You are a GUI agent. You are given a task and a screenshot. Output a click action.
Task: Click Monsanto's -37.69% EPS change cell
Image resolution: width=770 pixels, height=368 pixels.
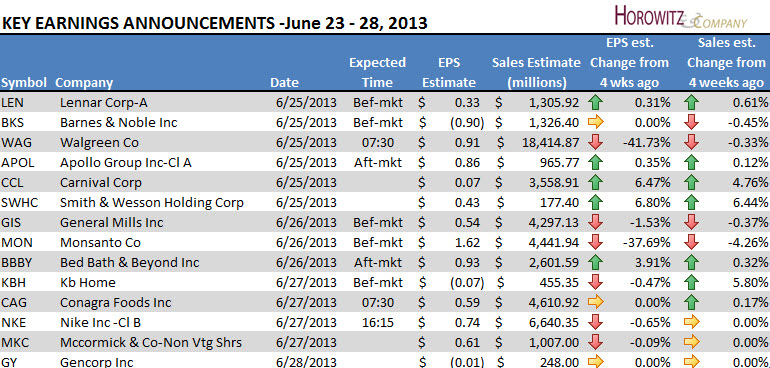[x=645, y=242]
